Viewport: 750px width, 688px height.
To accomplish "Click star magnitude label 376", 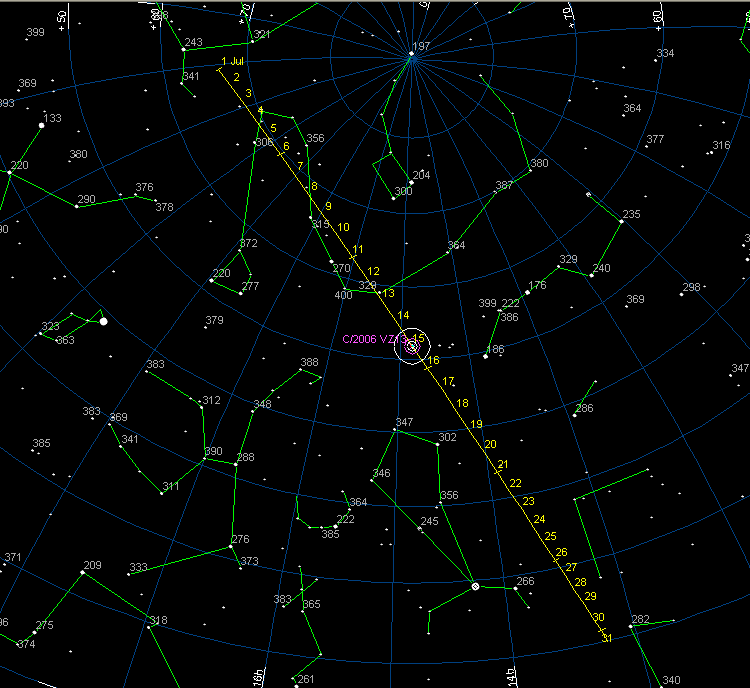I will pos(144,187).
